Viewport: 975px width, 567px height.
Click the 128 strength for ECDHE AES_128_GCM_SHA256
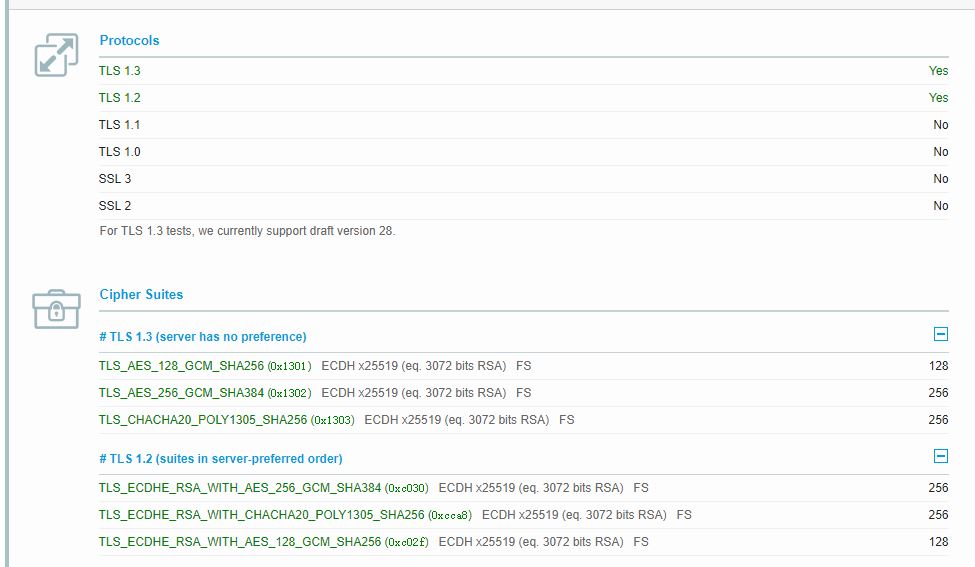pos(938,542)
